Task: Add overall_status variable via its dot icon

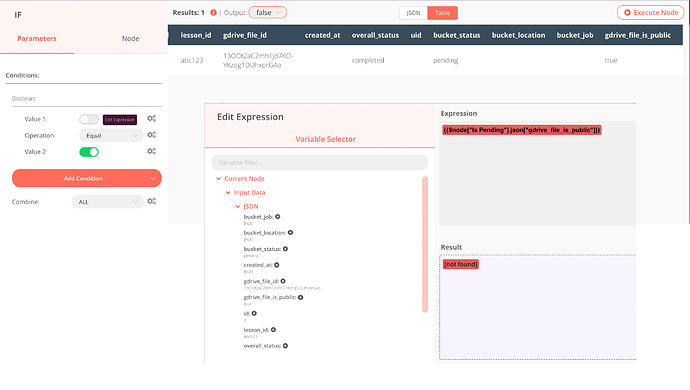Action: (x=285, y=346)
